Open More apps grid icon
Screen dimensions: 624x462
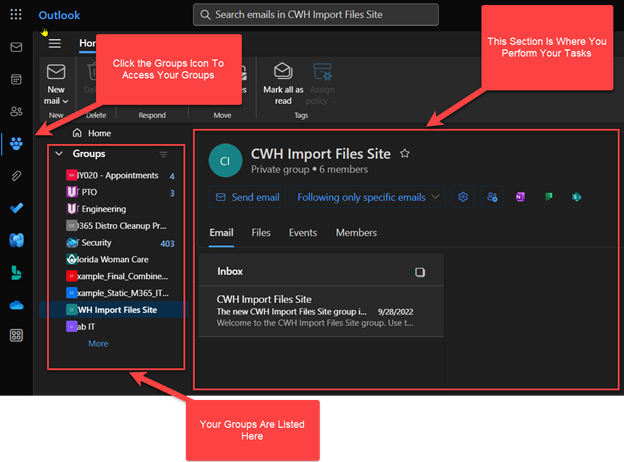pyautogui.click(x=16, y=335)
